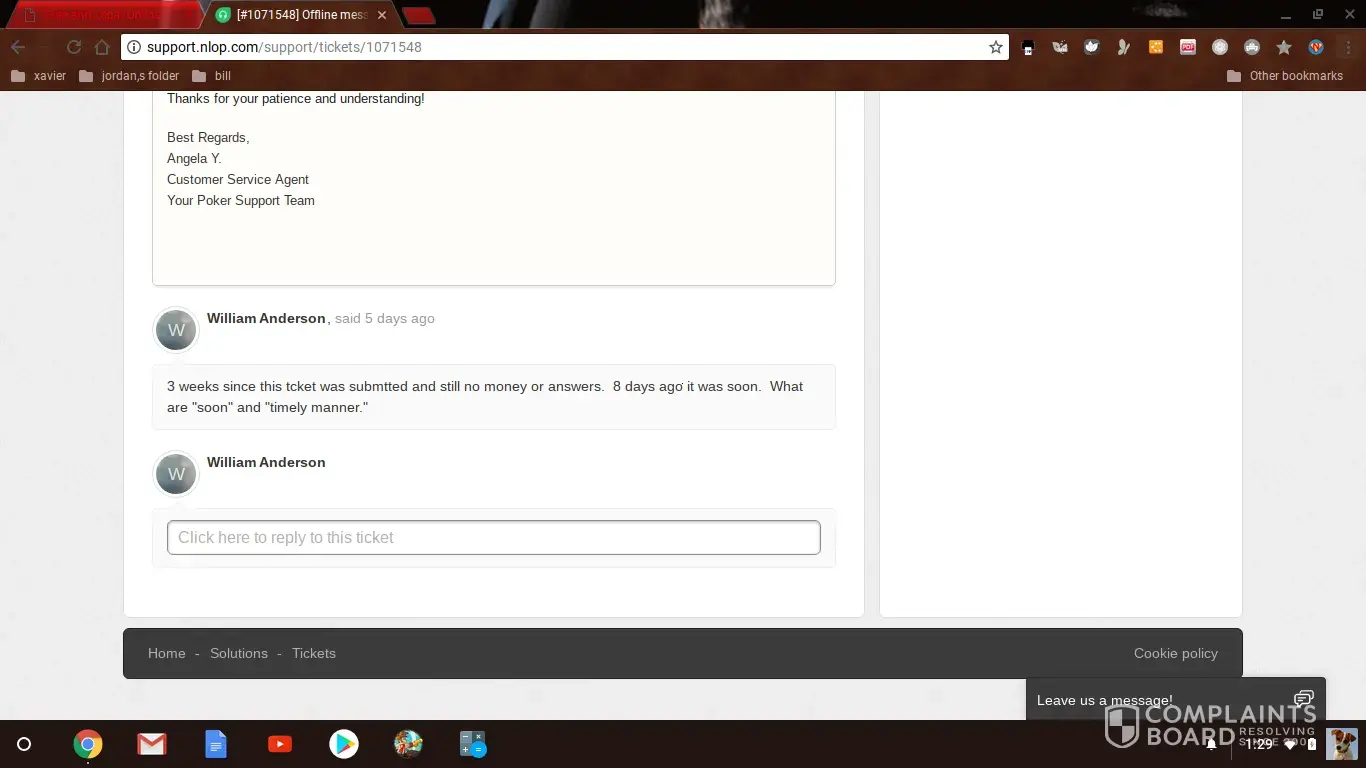Click the green headset favicon on the ticket tab

tap(223, 15)
